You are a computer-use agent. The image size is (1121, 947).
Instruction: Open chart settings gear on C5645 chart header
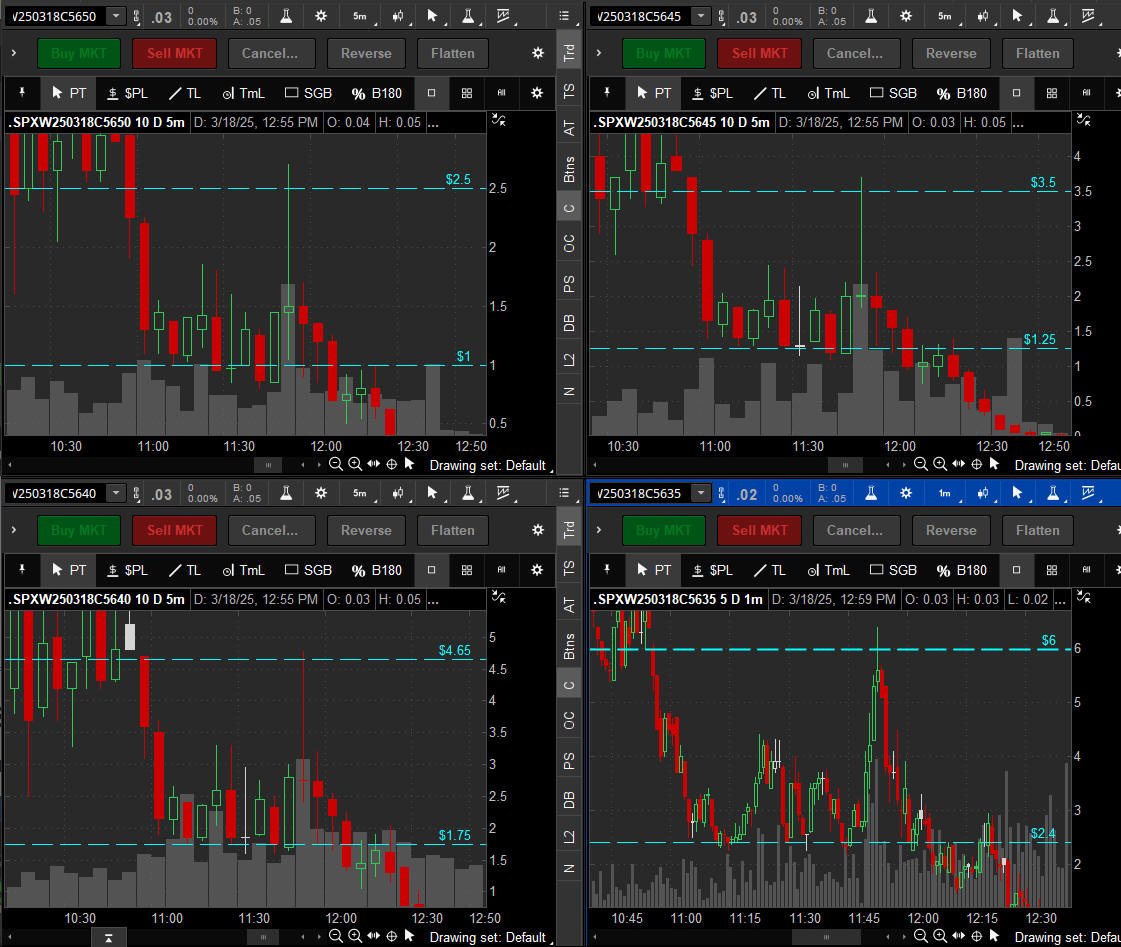point(906,16)
